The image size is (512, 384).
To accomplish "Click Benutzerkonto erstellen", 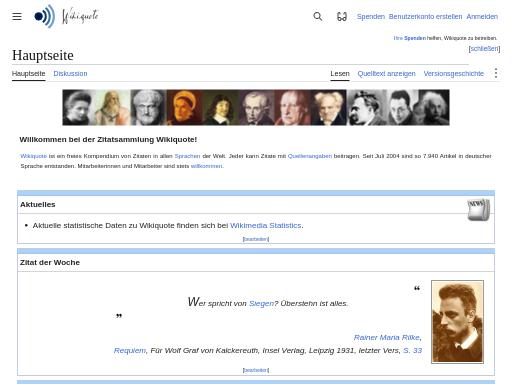I will (x=425, y=16).
